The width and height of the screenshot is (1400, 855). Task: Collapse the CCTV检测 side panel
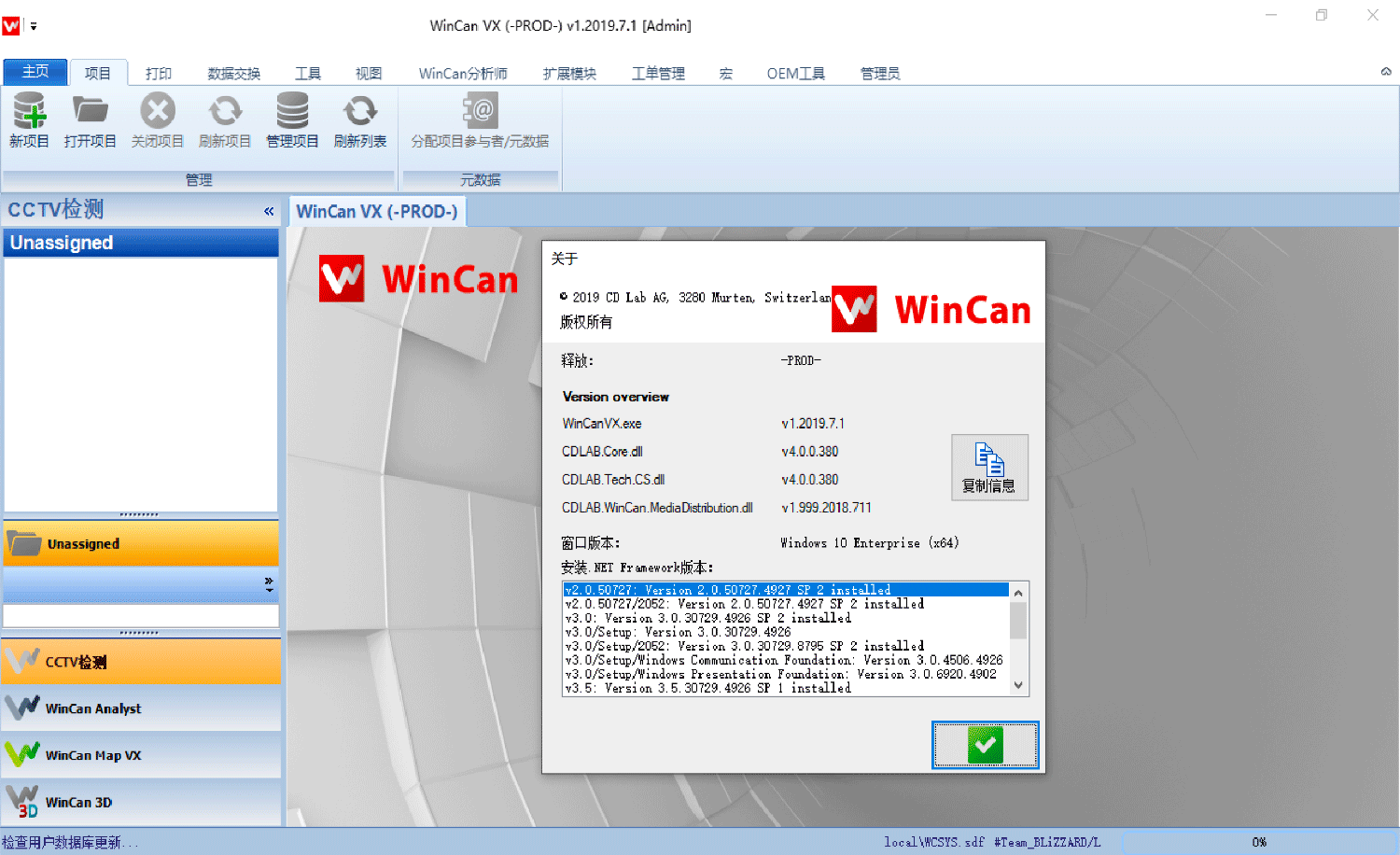pos(269,211)
